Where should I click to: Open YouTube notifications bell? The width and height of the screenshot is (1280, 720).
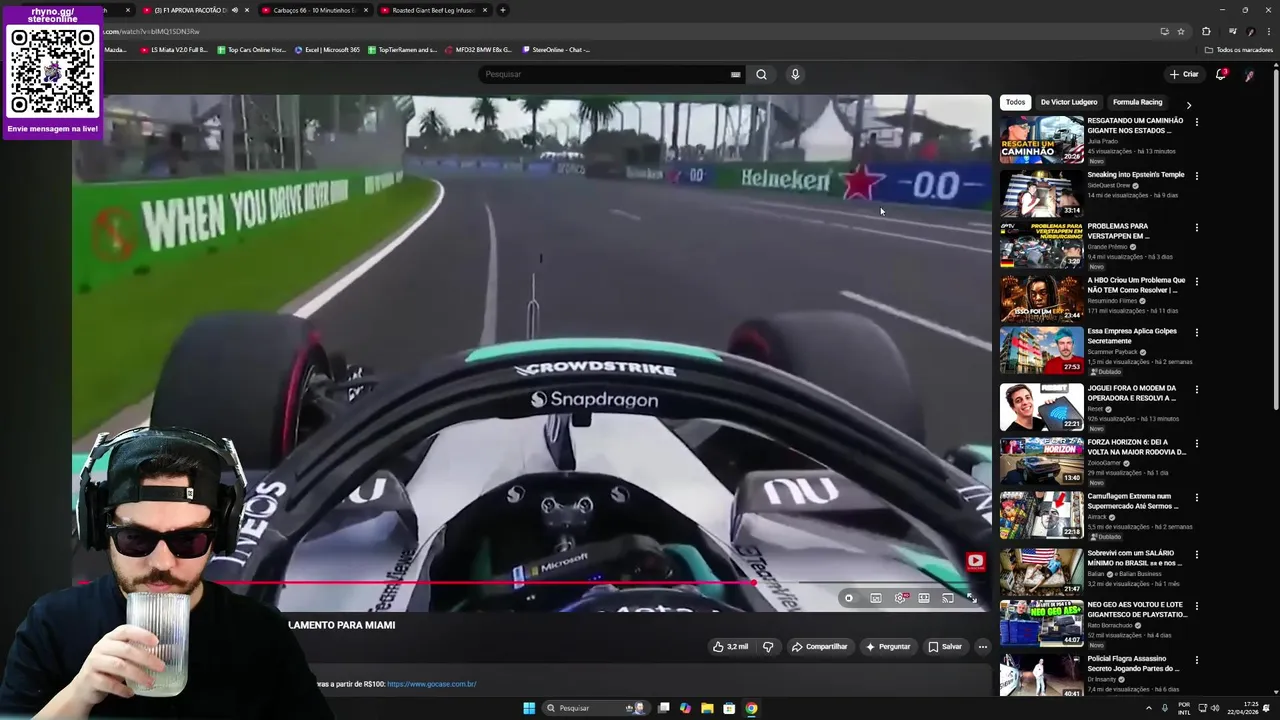[1220, 74]
